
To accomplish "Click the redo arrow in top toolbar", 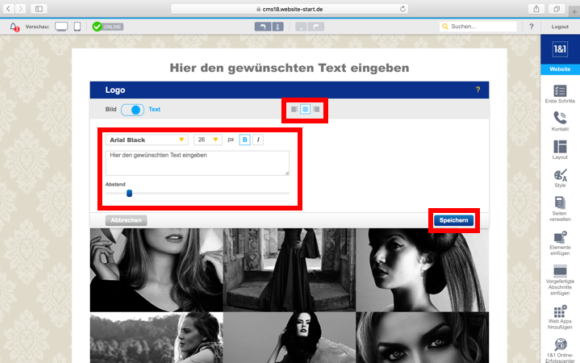I will (x=316, y=27).
